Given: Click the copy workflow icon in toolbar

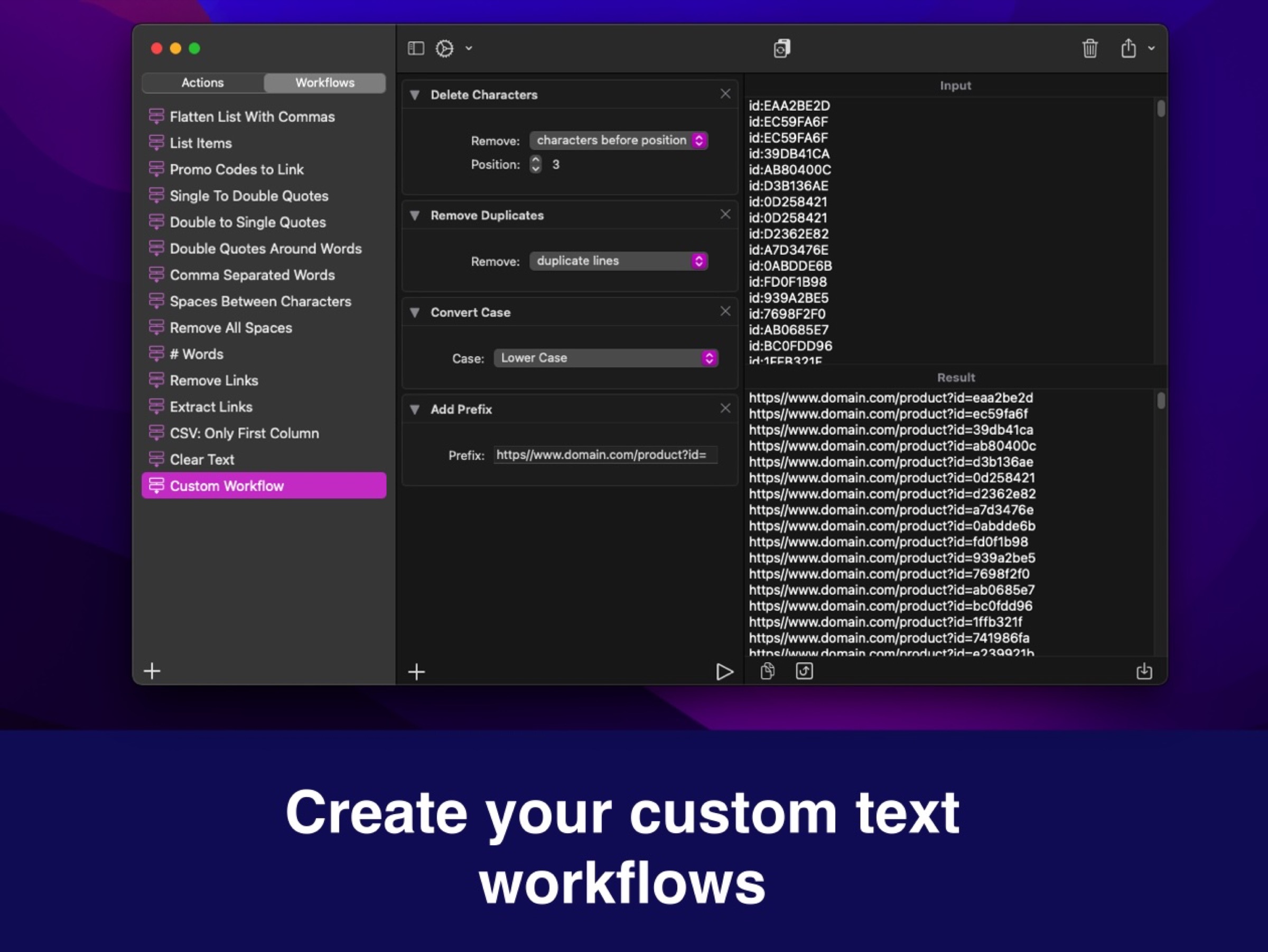Looking at the screenshot, I should (782, 49).
